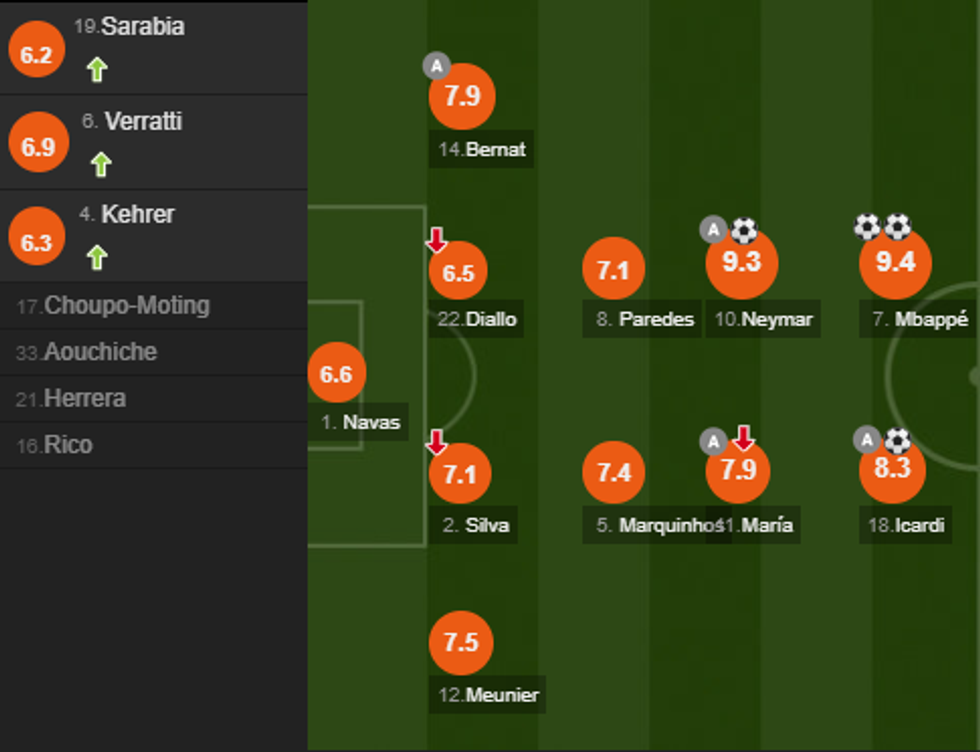Click the assist icon above Bernat's rating
980x752 pixels.
pyautogui.click(x=436, y=66)
